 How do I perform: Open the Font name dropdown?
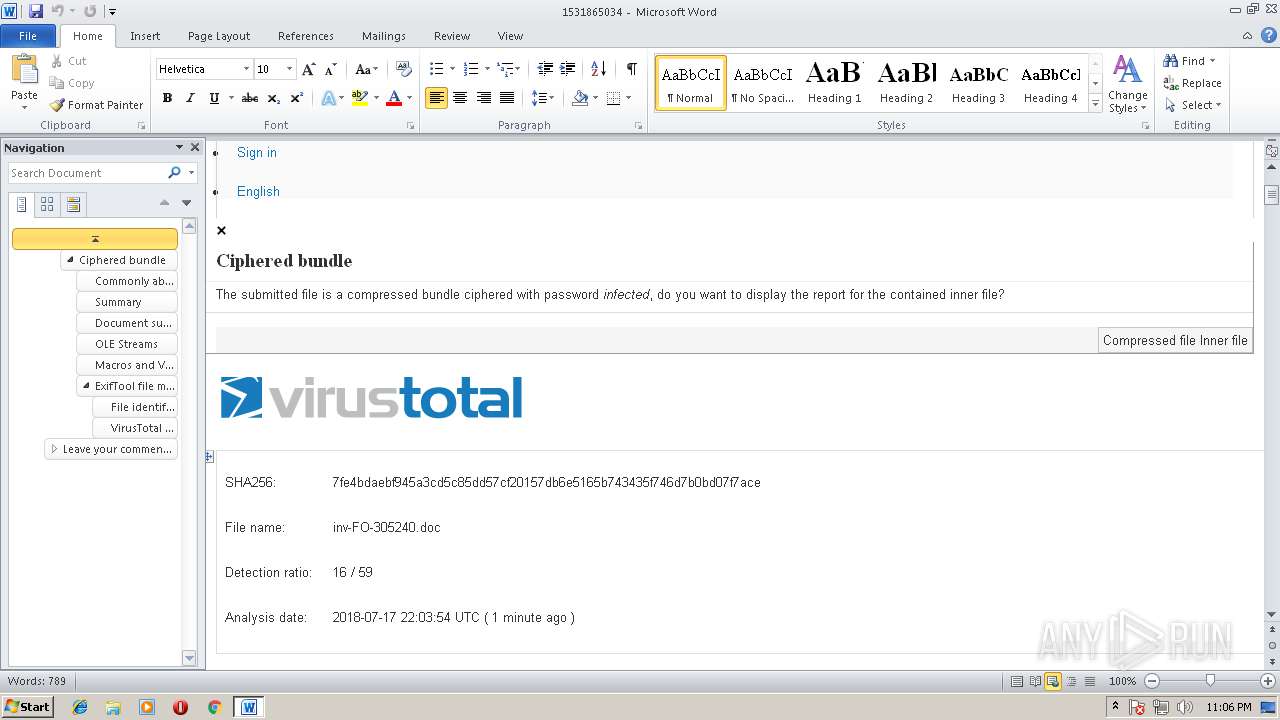(246, 69)
